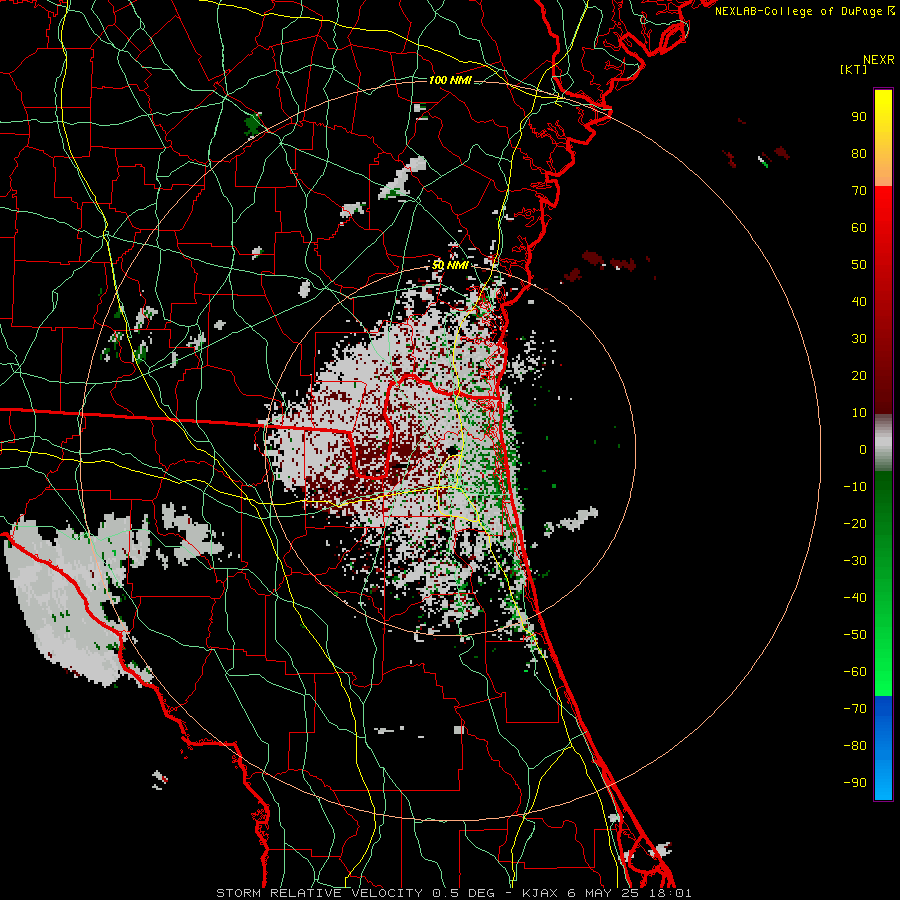This screenshot has width=900, height=900.
Task: Click the Storm Relative Velocity caption at bottom
Action: (453, 893)
